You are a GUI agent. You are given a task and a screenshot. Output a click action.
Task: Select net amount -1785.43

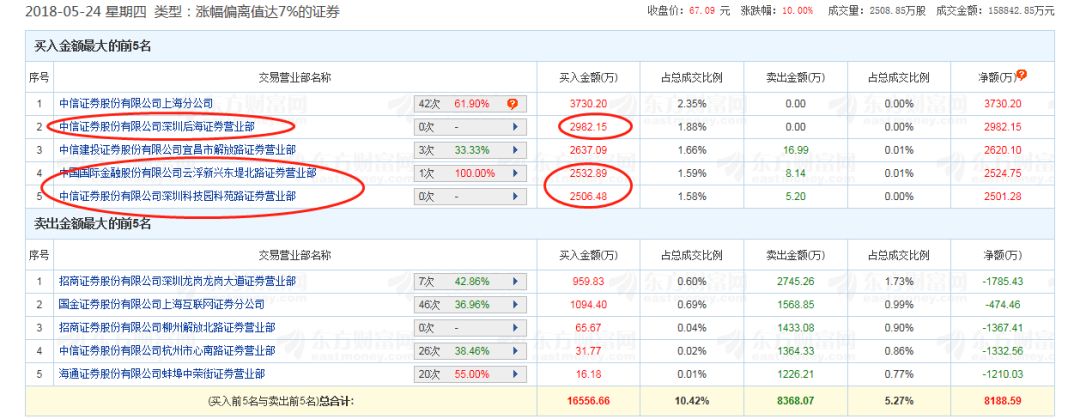coord(1002,281)
